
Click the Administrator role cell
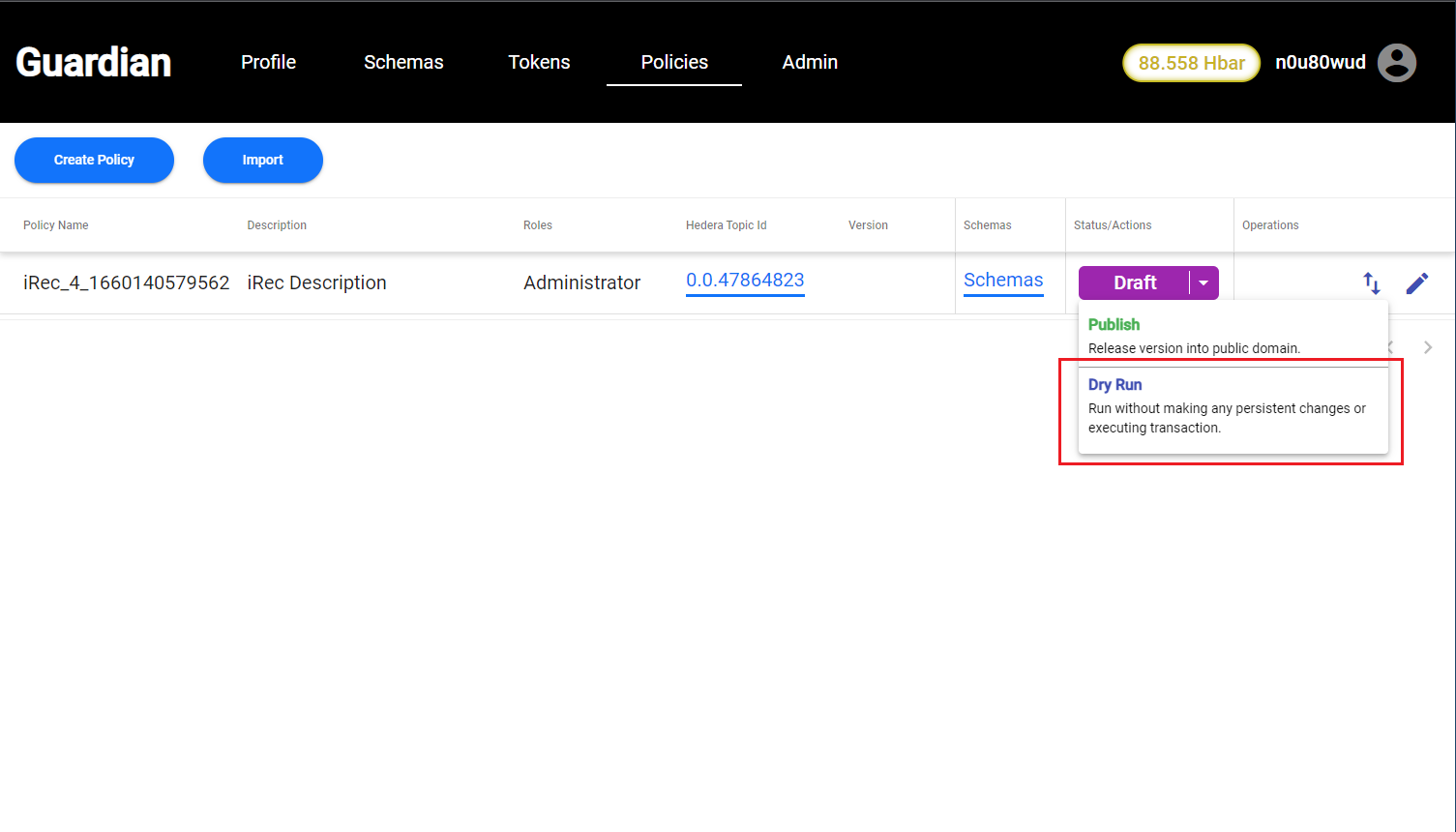point(581,282)
